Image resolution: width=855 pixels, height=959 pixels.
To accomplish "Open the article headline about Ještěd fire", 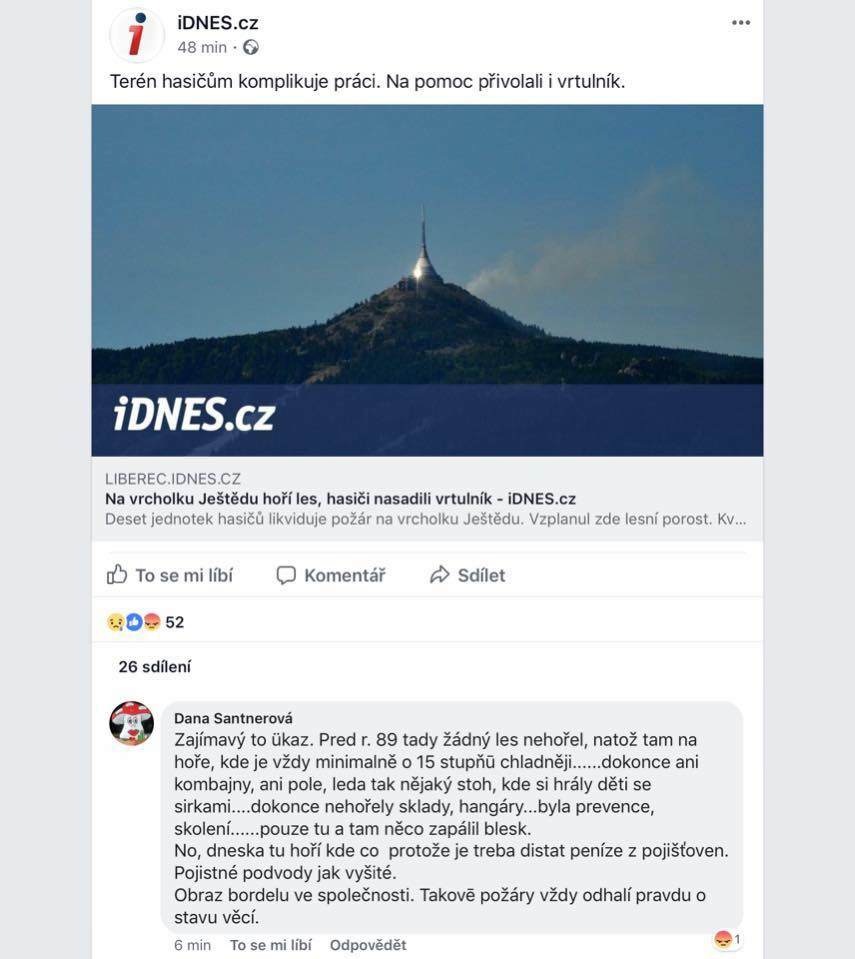I will point(341,498).
